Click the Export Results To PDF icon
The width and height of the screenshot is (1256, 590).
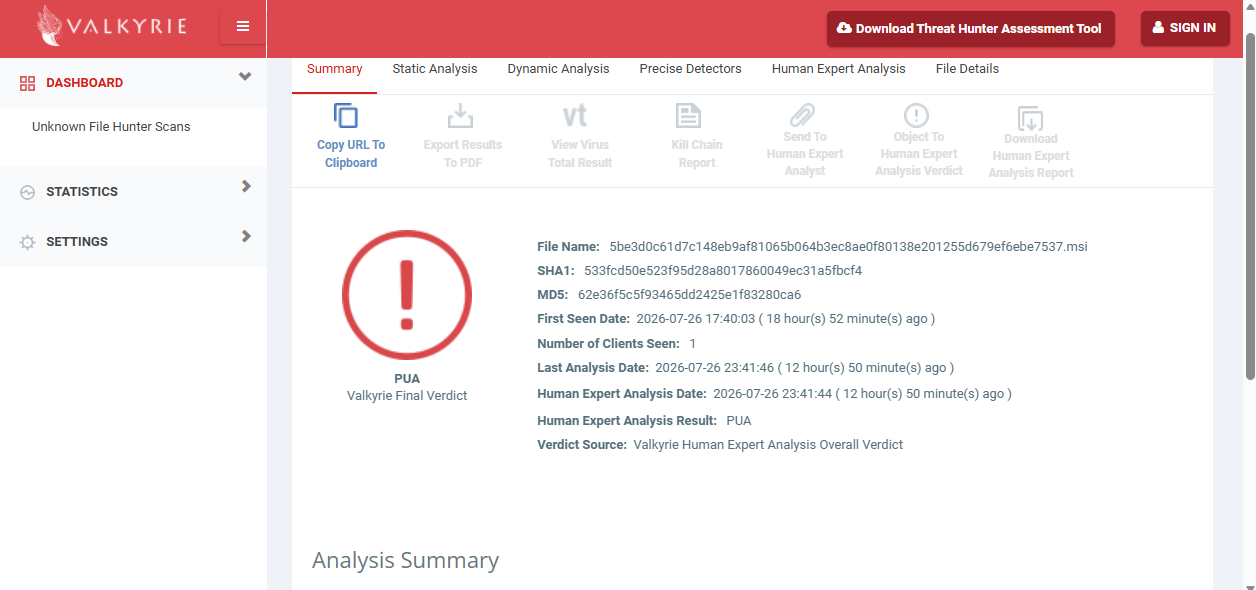point(461,116)
